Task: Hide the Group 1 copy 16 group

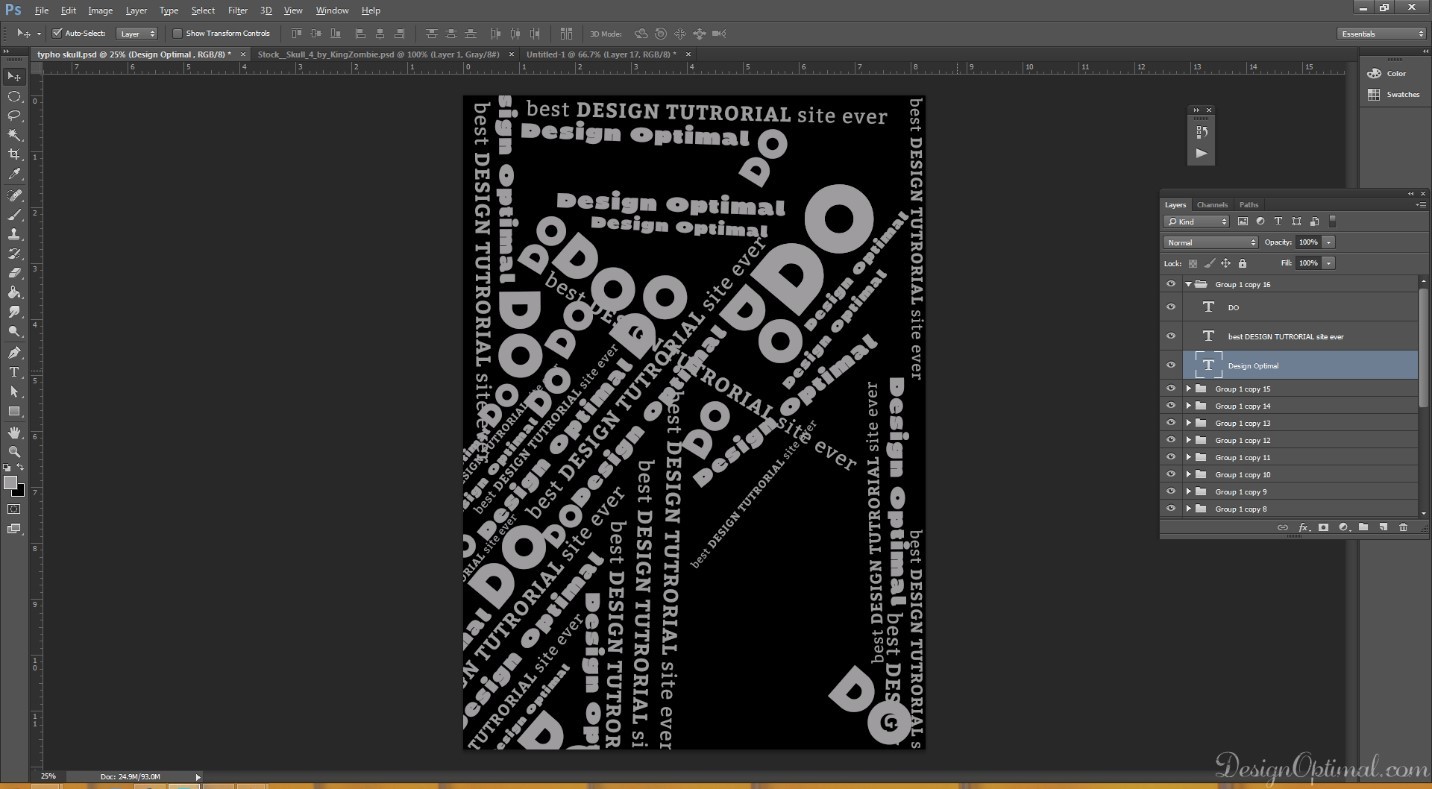Action: (x=1171, y=284)
